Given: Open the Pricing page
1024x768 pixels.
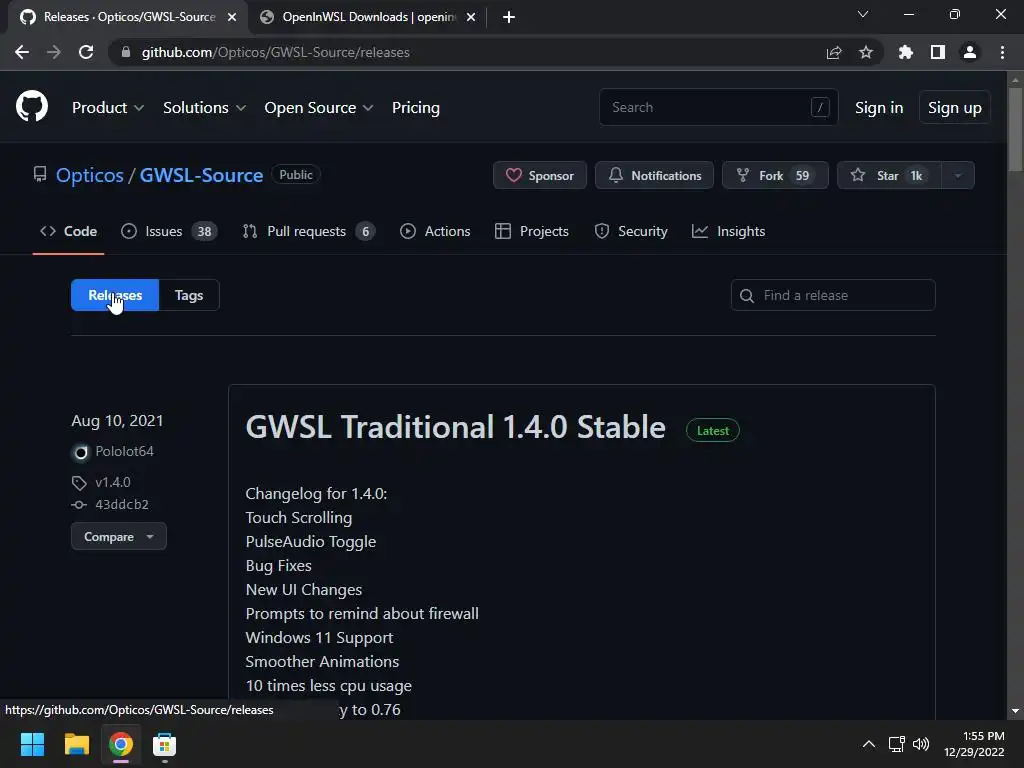Looking at the screenshot, I should pos(415,108).
